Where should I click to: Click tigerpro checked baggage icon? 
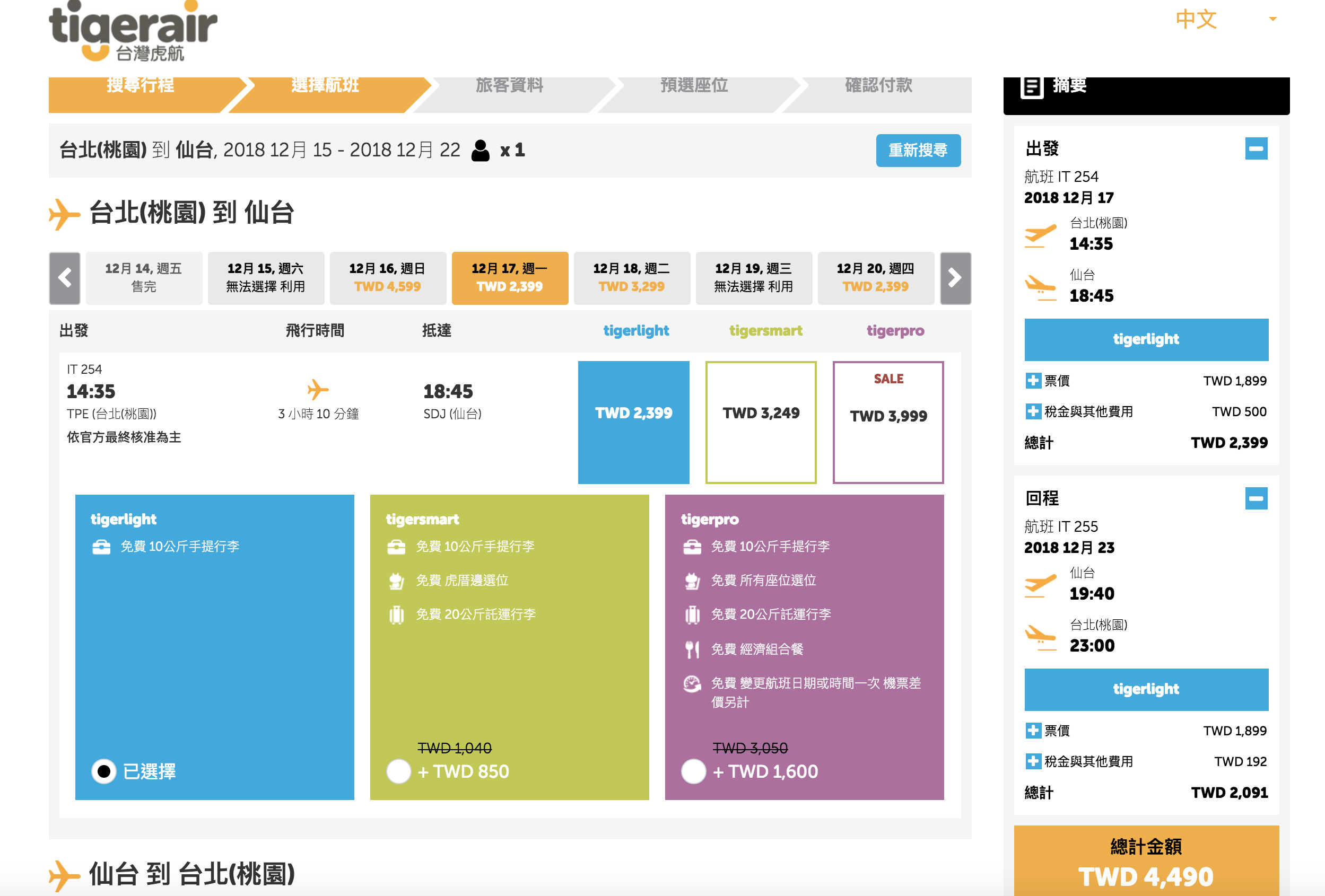click(x=692, y=614)
